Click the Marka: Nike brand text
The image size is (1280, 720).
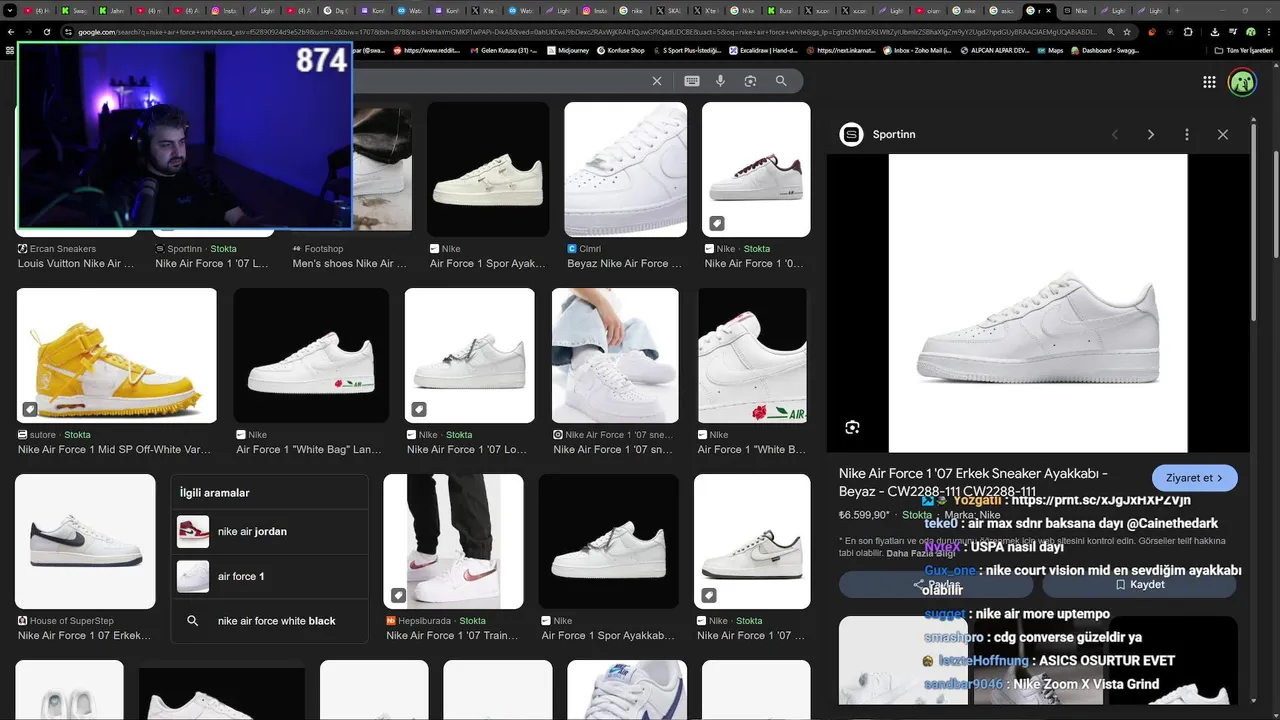click(x=972, y=515)
